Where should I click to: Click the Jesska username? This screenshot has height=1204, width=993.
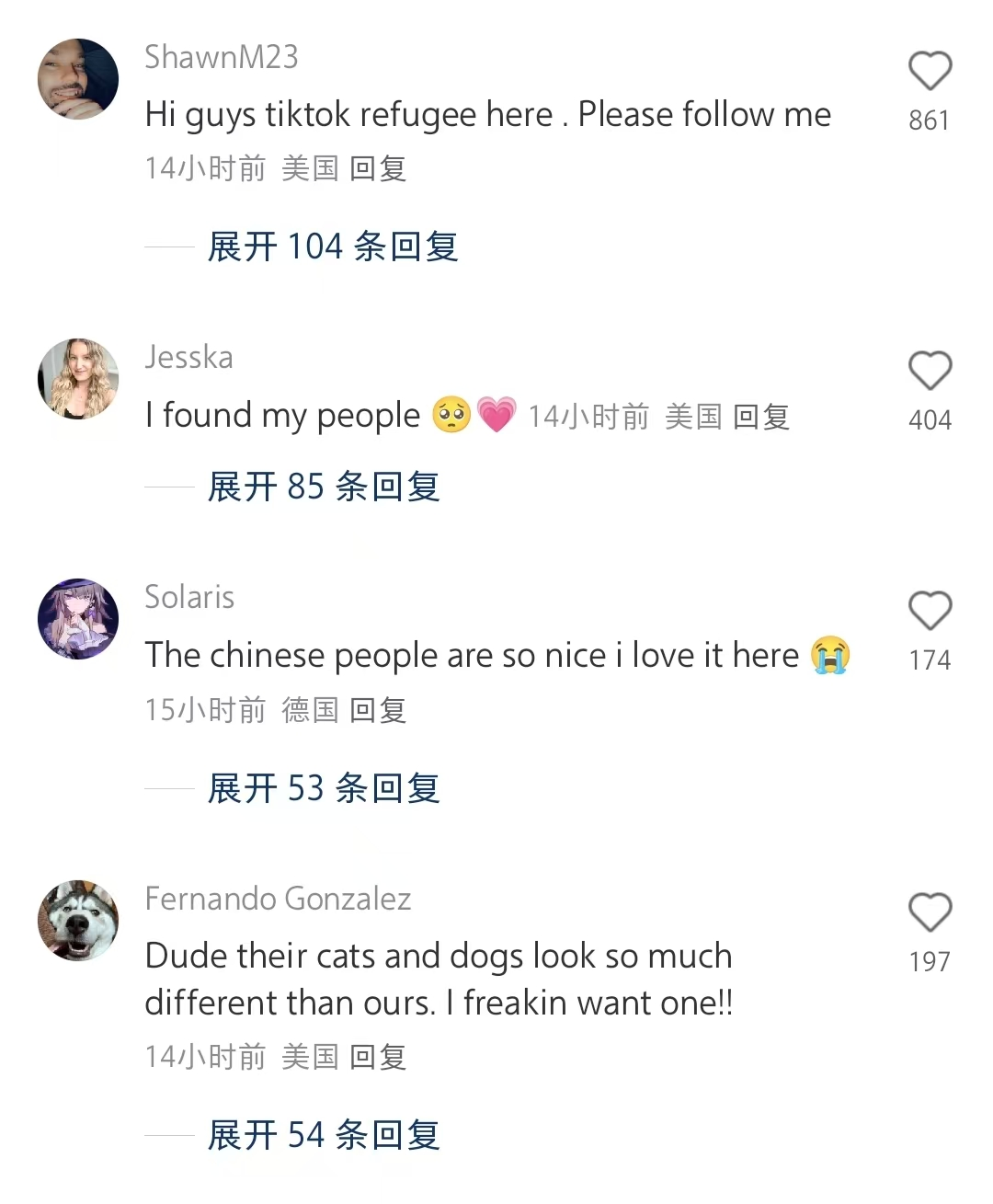189,357
